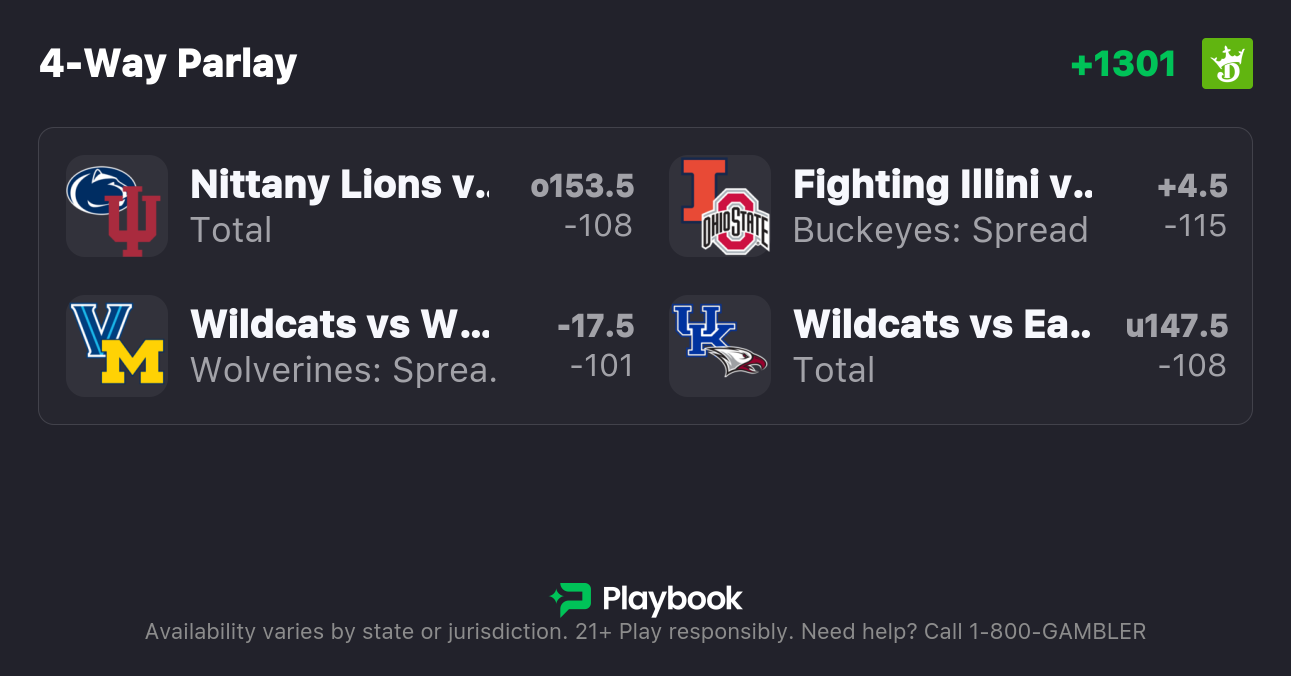Click the Penn State and Indiana logos icon
Screen dimensions: 1291x676
[x=116, y=206]
